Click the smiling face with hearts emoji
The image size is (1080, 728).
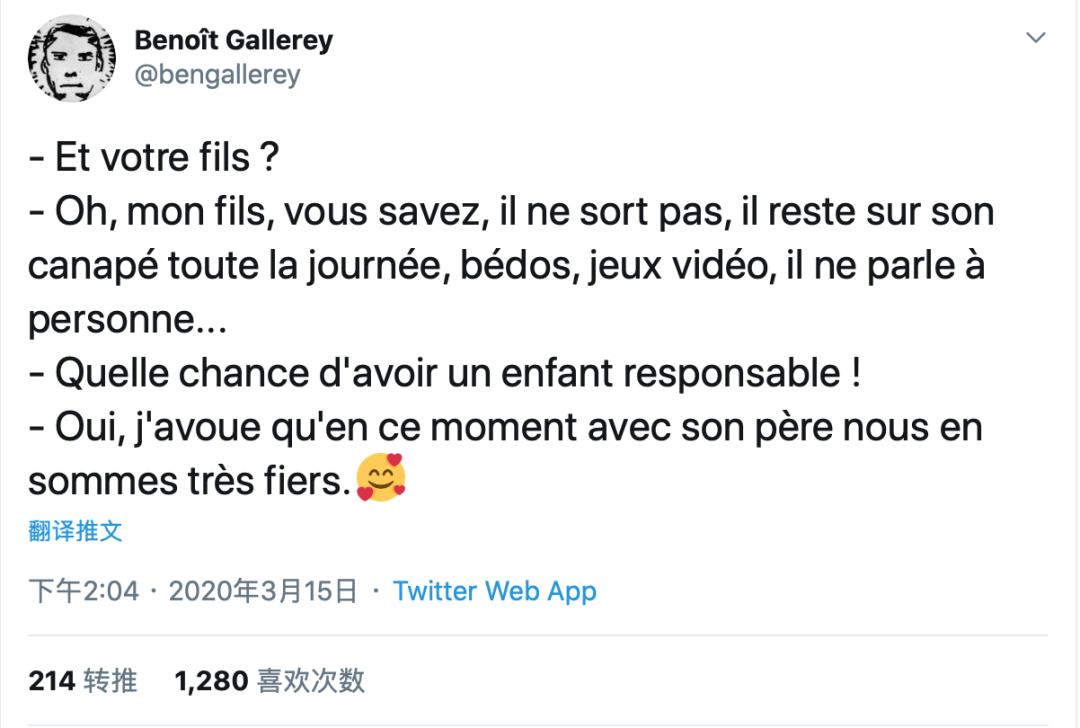click(381, 478)
